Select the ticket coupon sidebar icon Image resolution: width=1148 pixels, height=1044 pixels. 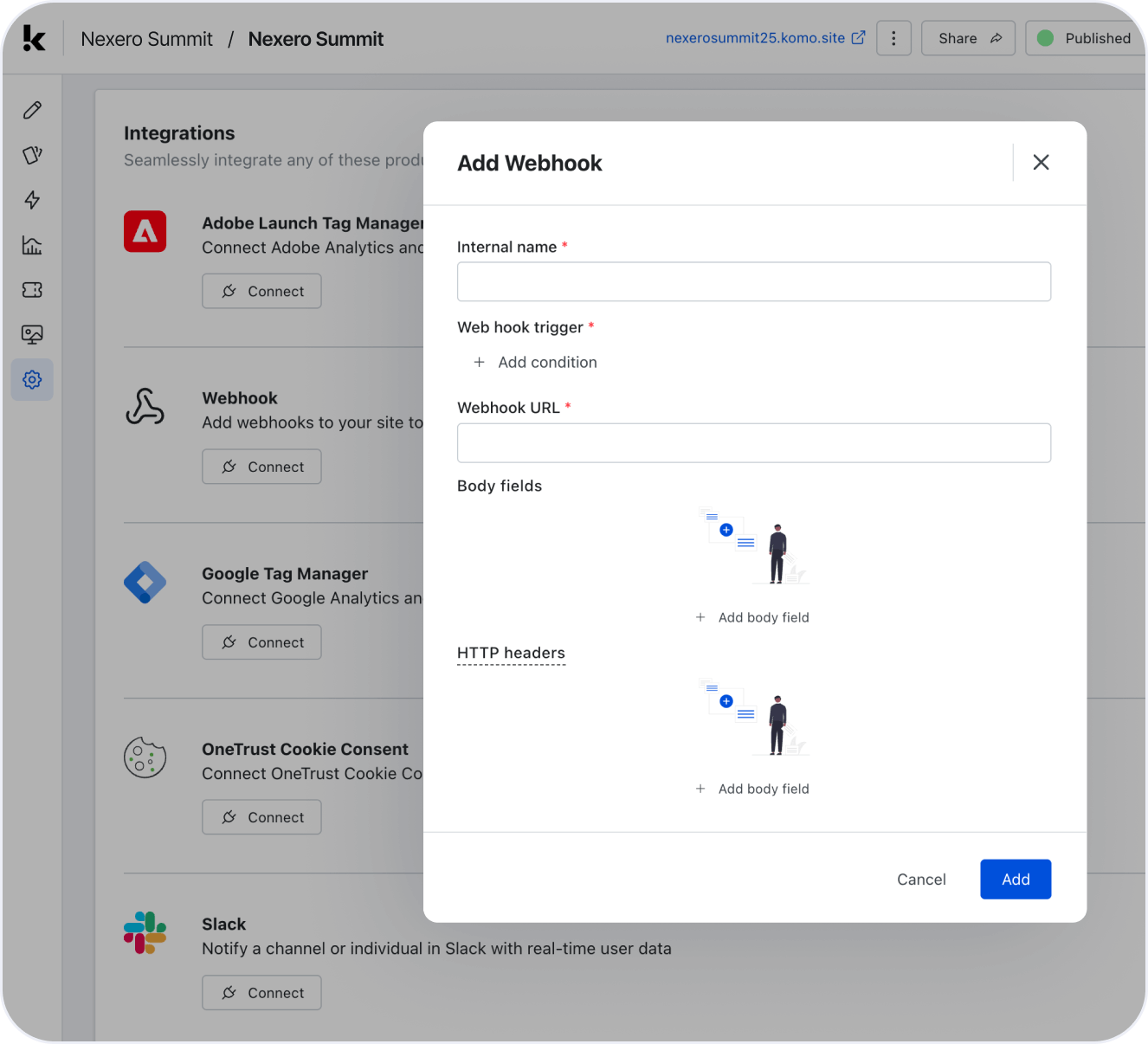coord(32,290)
